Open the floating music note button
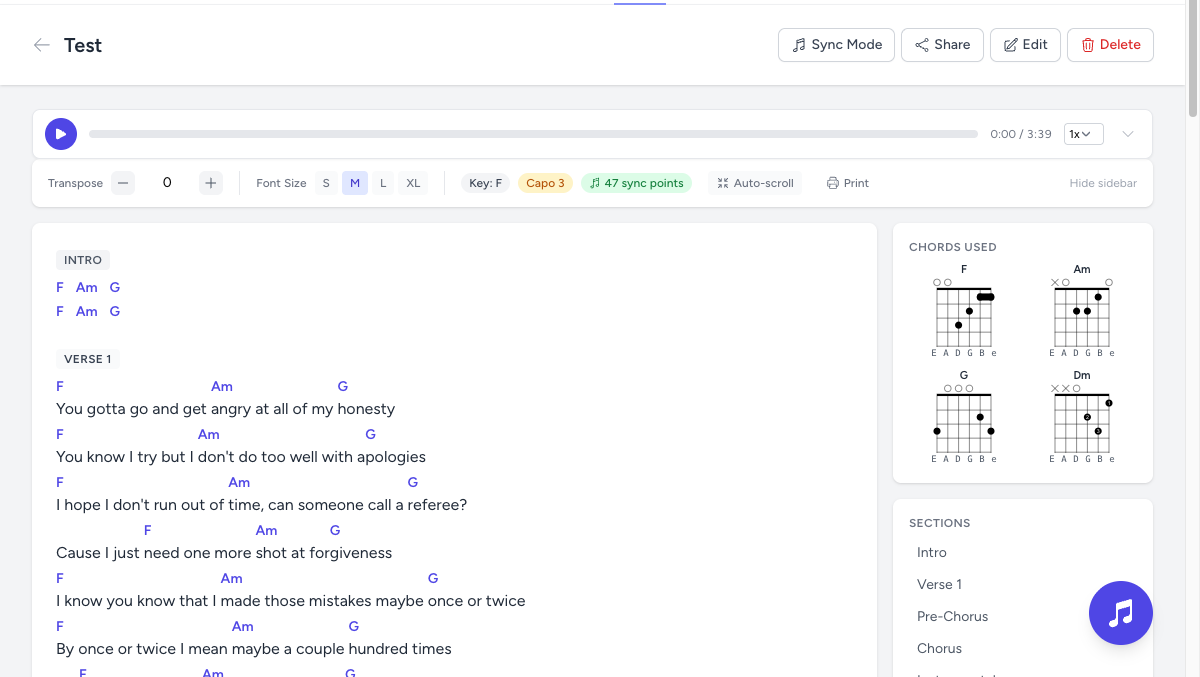Viewport: 1200px width, 677px height. (x=1120, y=612)
